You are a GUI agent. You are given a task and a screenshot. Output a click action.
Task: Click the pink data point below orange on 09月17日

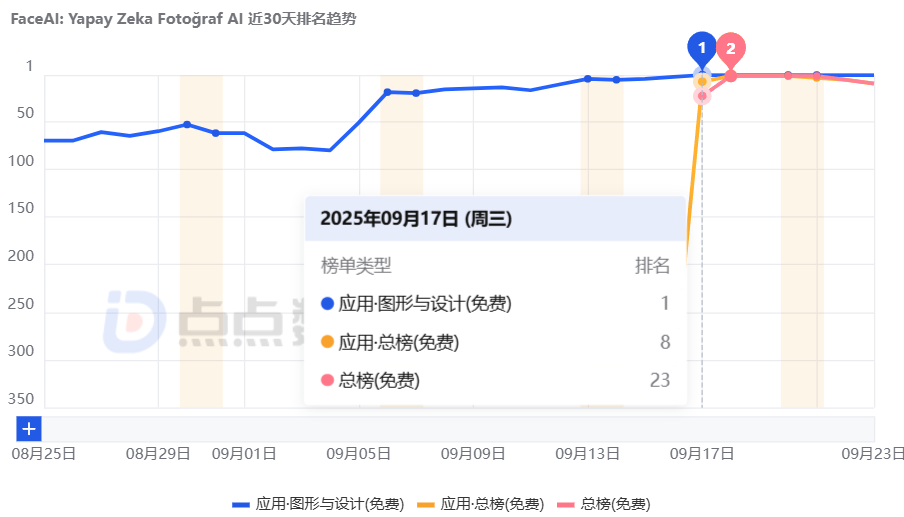pos(702,96)
